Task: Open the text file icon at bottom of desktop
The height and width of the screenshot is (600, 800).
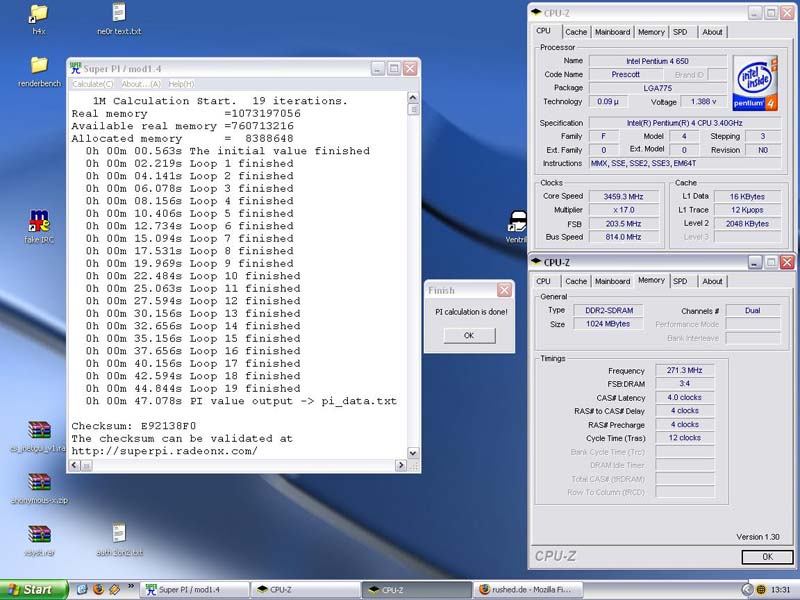Action: 119,533
